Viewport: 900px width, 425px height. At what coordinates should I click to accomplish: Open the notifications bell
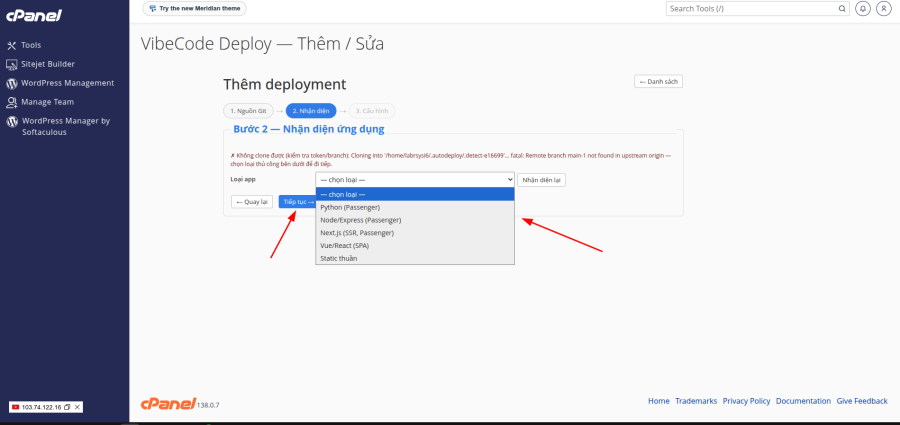point(862,9)
